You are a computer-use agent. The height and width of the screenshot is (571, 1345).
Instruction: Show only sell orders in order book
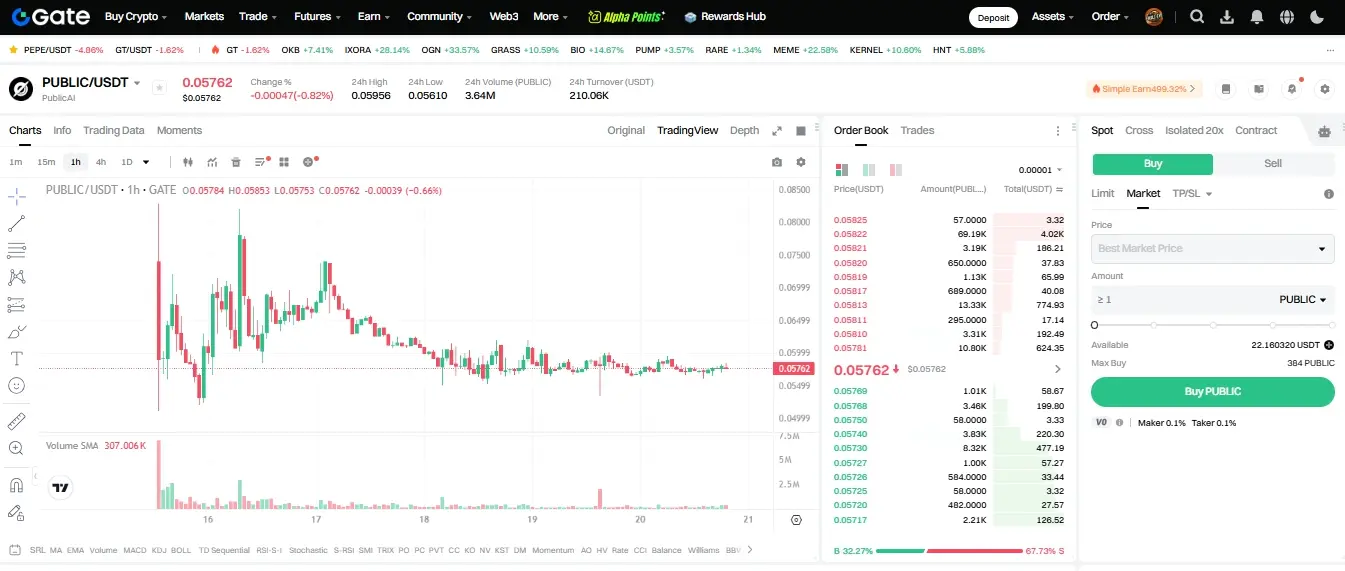895,170
